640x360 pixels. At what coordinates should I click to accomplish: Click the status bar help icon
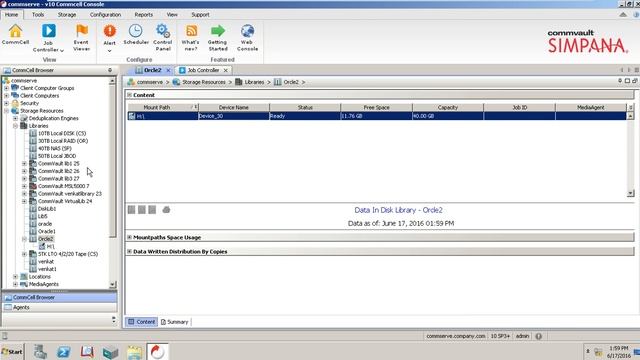click(x=538, y=336)
